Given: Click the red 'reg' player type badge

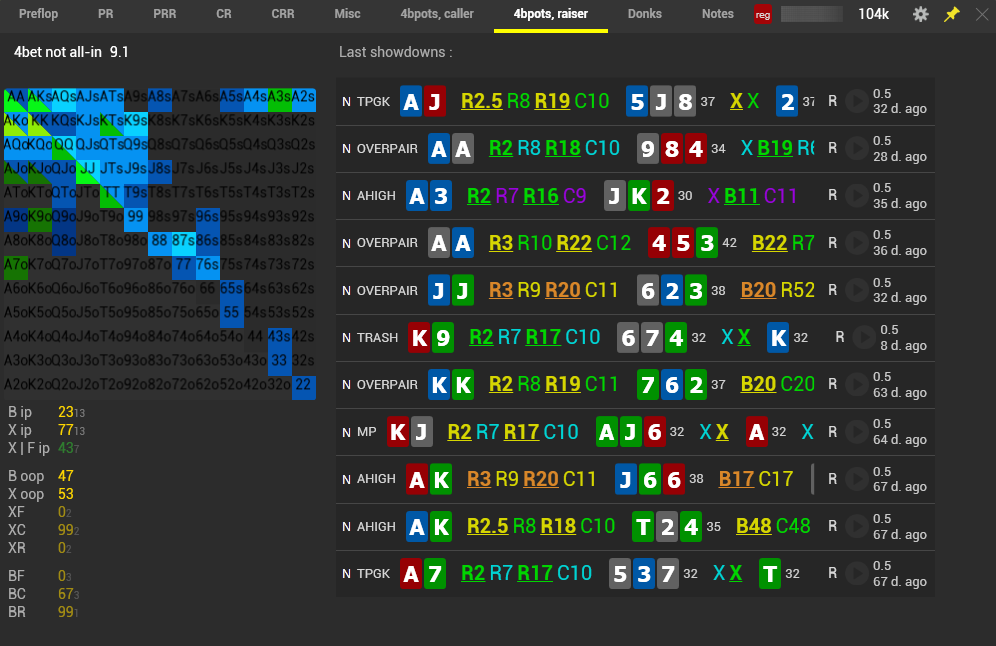Looking at the screenshot, I should tap(763, 15).
